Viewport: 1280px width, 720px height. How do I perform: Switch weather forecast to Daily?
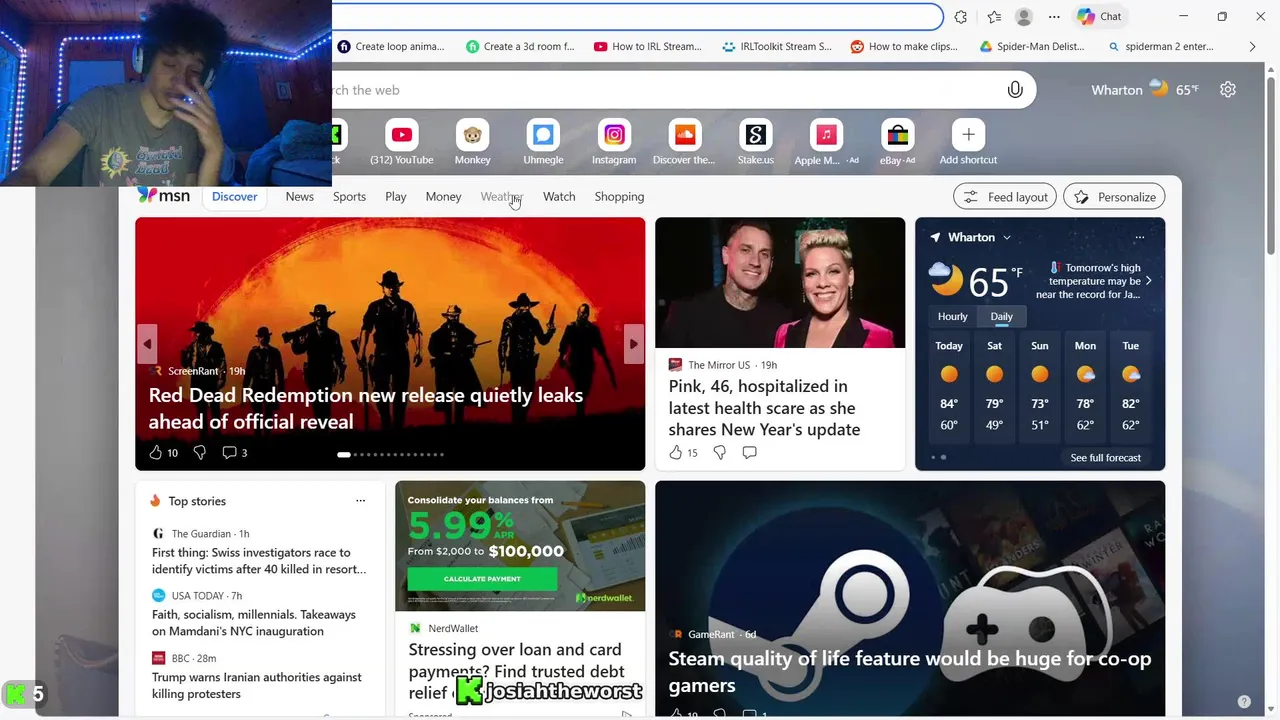point(1001,316)
